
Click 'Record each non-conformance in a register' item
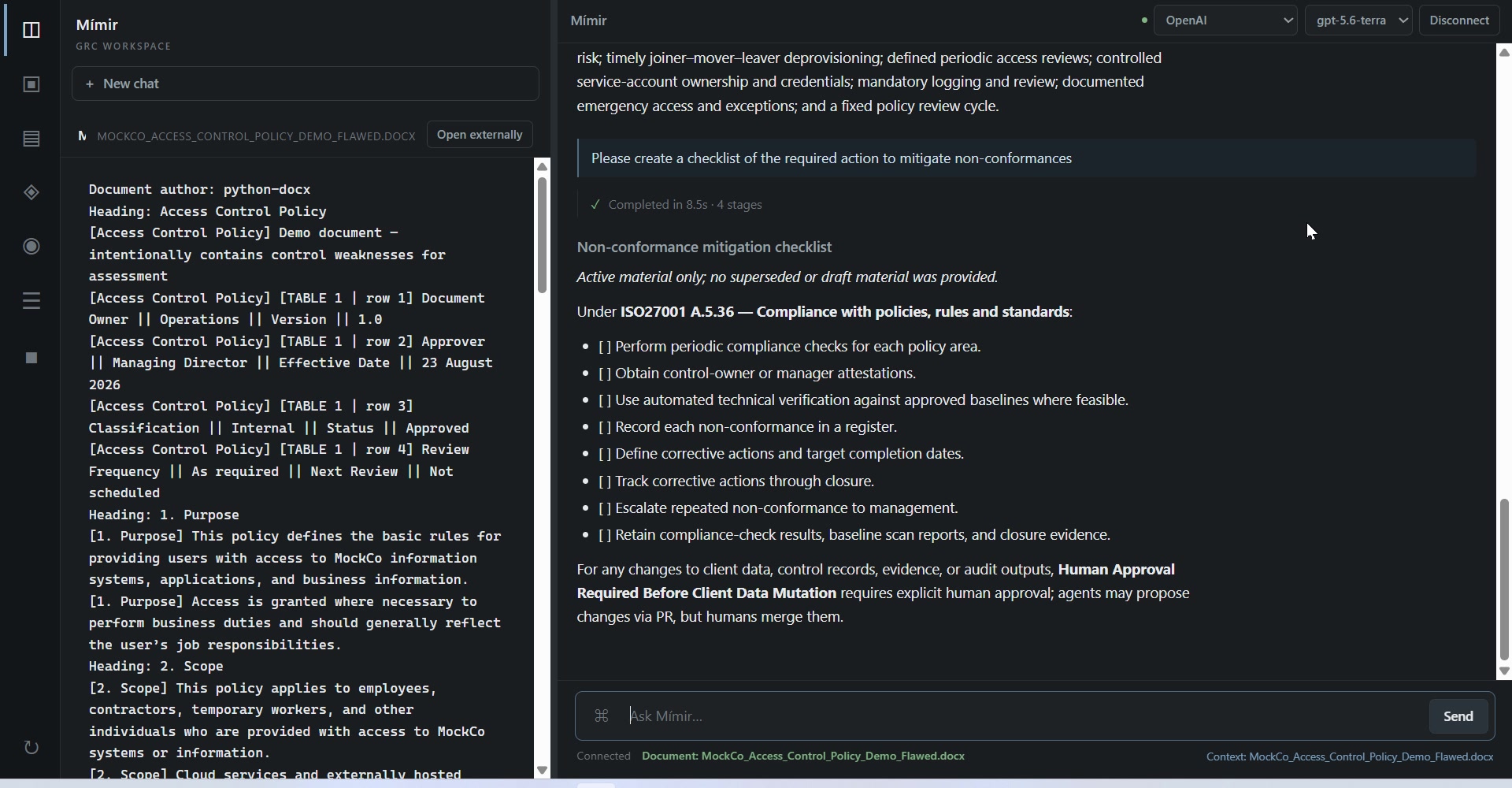[x=748, y=427]
